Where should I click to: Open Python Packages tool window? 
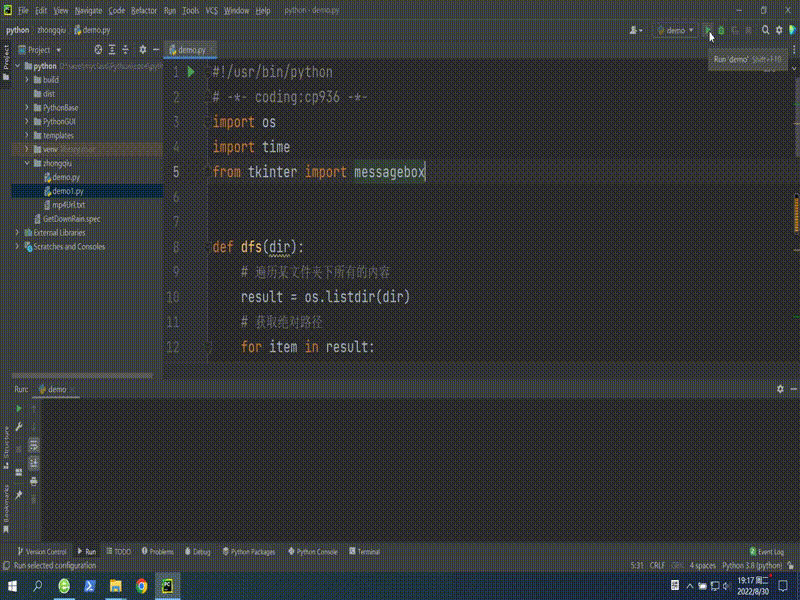pyautogui.click(x=249, y=552)
